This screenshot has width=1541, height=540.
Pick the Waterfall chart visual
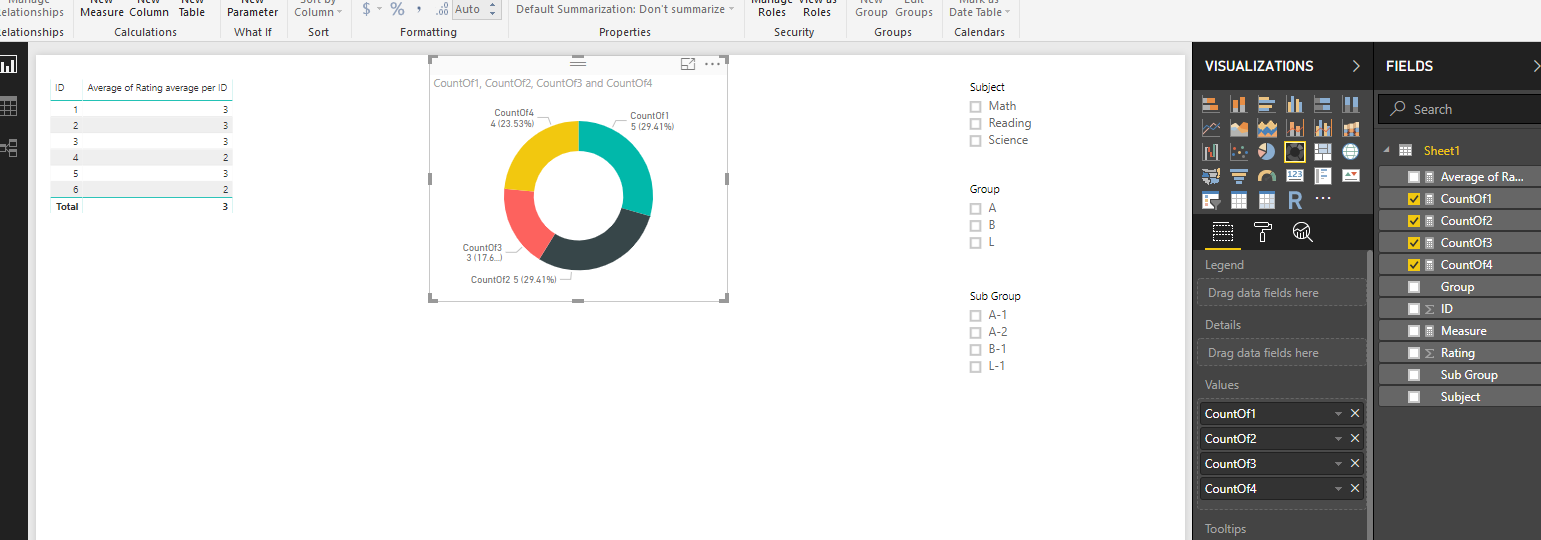[1211, 152]
